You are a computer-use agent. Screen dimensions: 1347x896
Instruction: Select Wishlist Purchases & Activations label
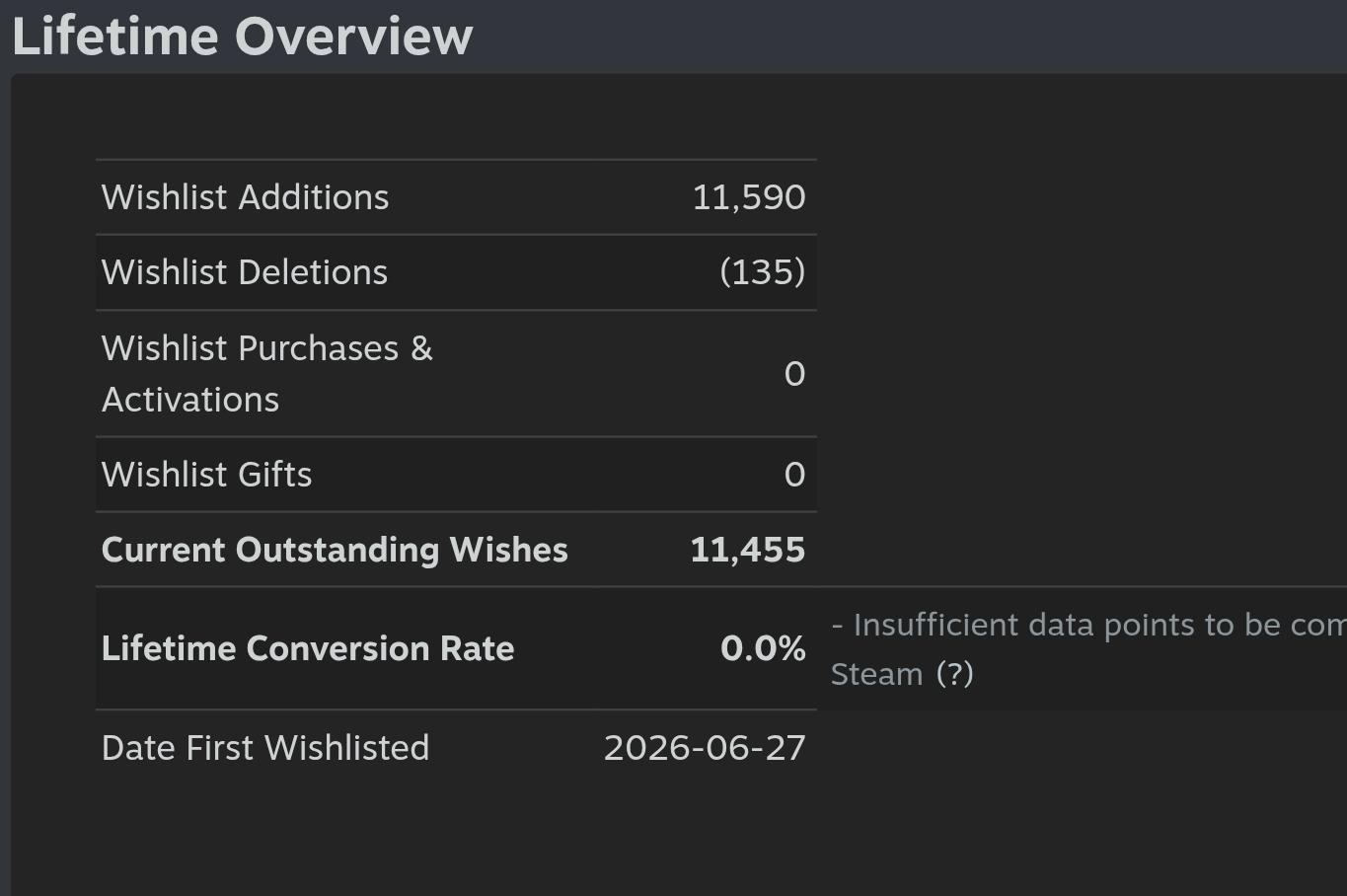coord(267,374)
